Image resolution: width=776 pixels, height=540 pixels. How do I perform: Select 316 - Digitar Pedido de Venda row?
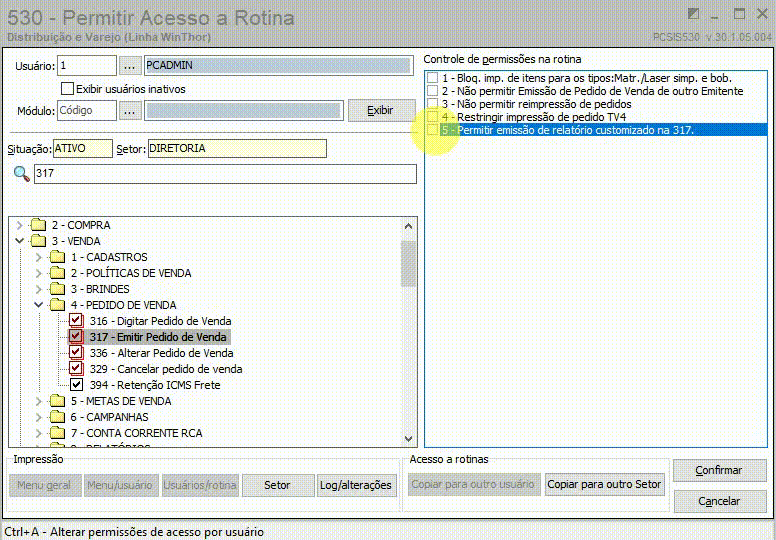tap(160, 321)
